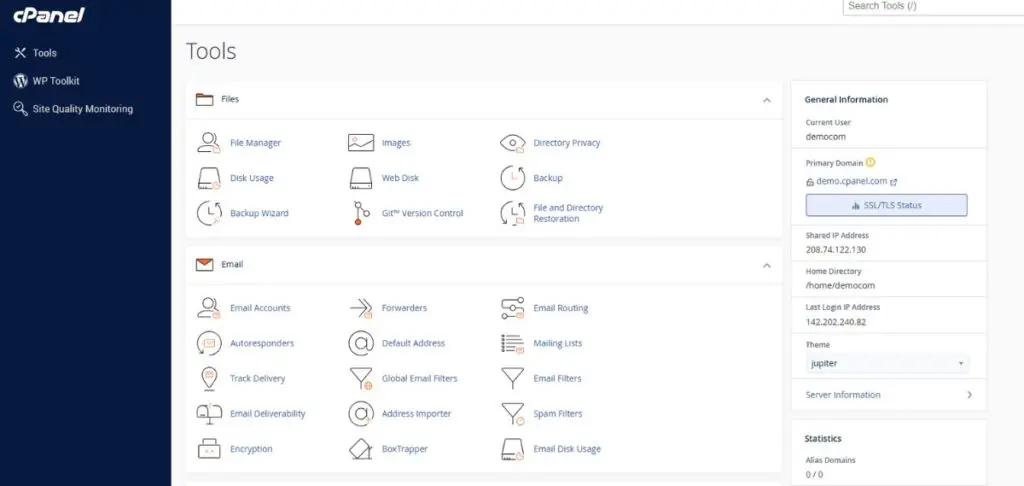Click the SSL/TLS Status button
The image size is (1024, 486).
point(886,205)
